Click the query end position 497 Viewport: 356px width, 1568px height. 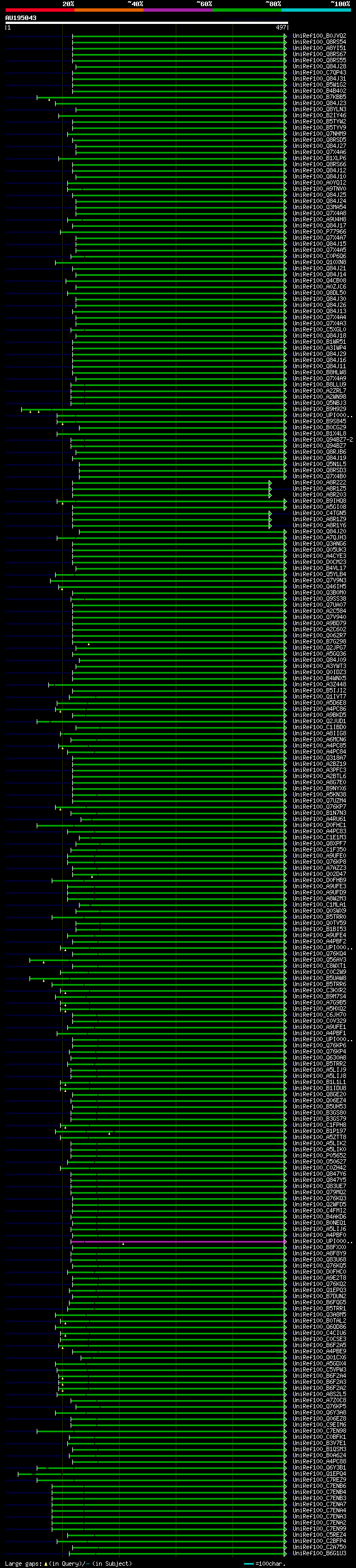(x=280, y=27)
